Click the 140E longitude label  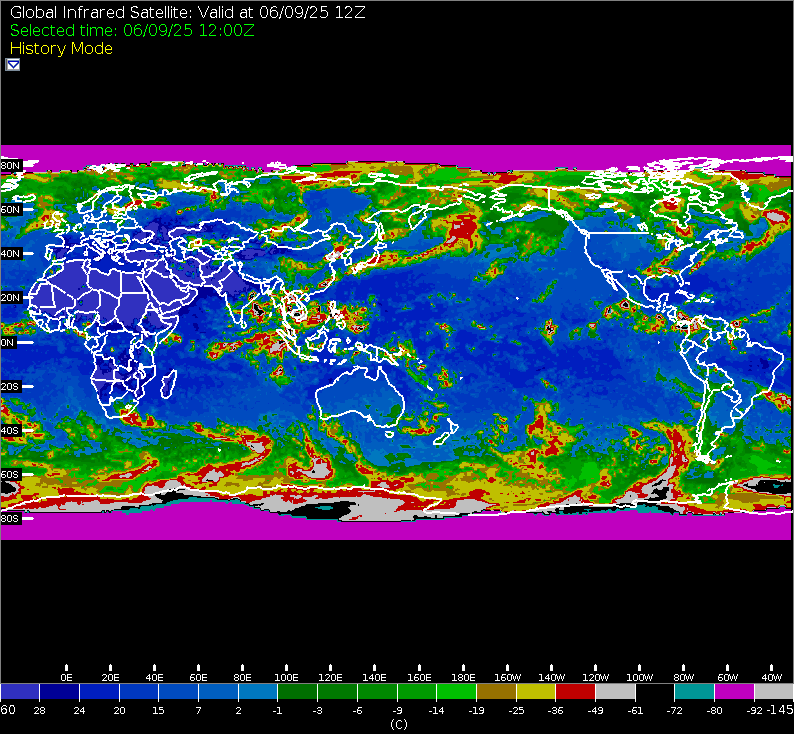point(374,677)
